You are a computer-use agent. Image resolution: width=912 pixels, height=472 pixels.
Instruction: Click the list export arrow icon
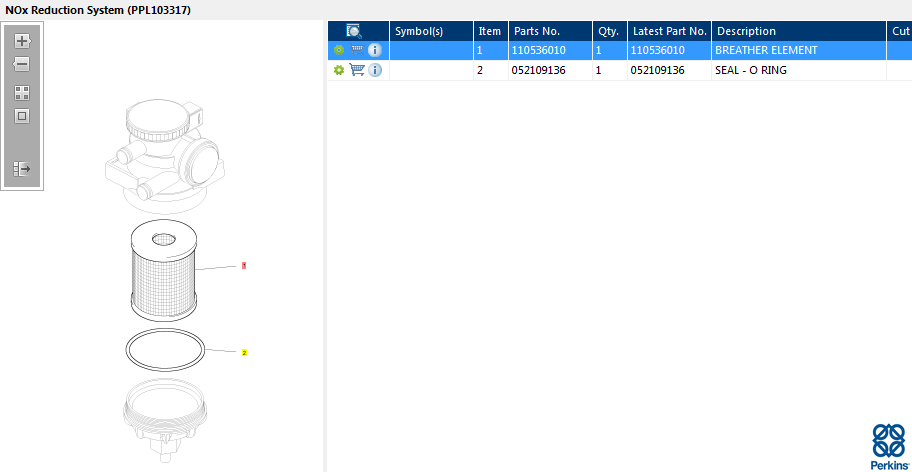coord(22,169)
